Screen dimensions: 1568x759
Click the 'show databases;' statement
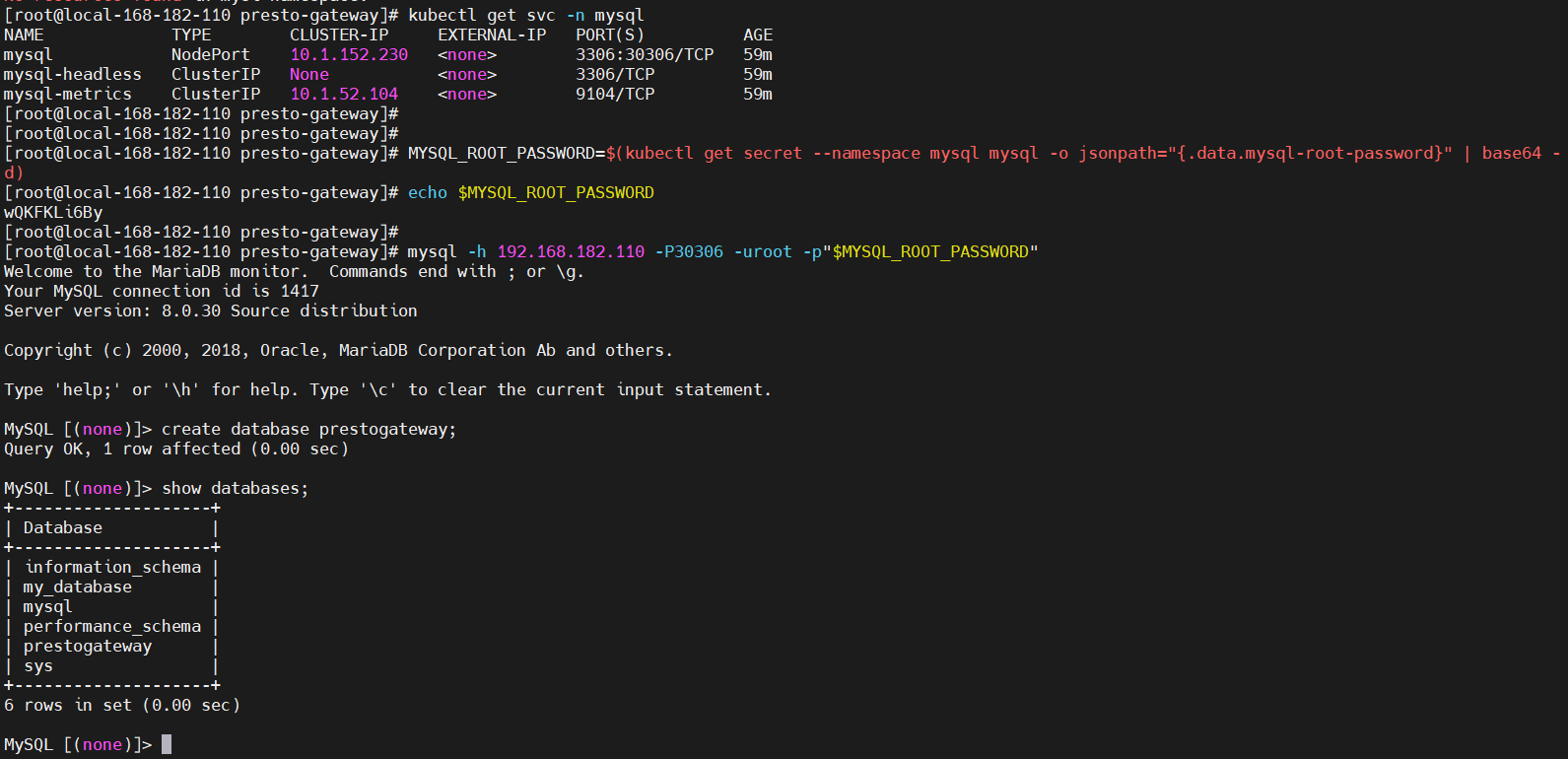[236, 489]
